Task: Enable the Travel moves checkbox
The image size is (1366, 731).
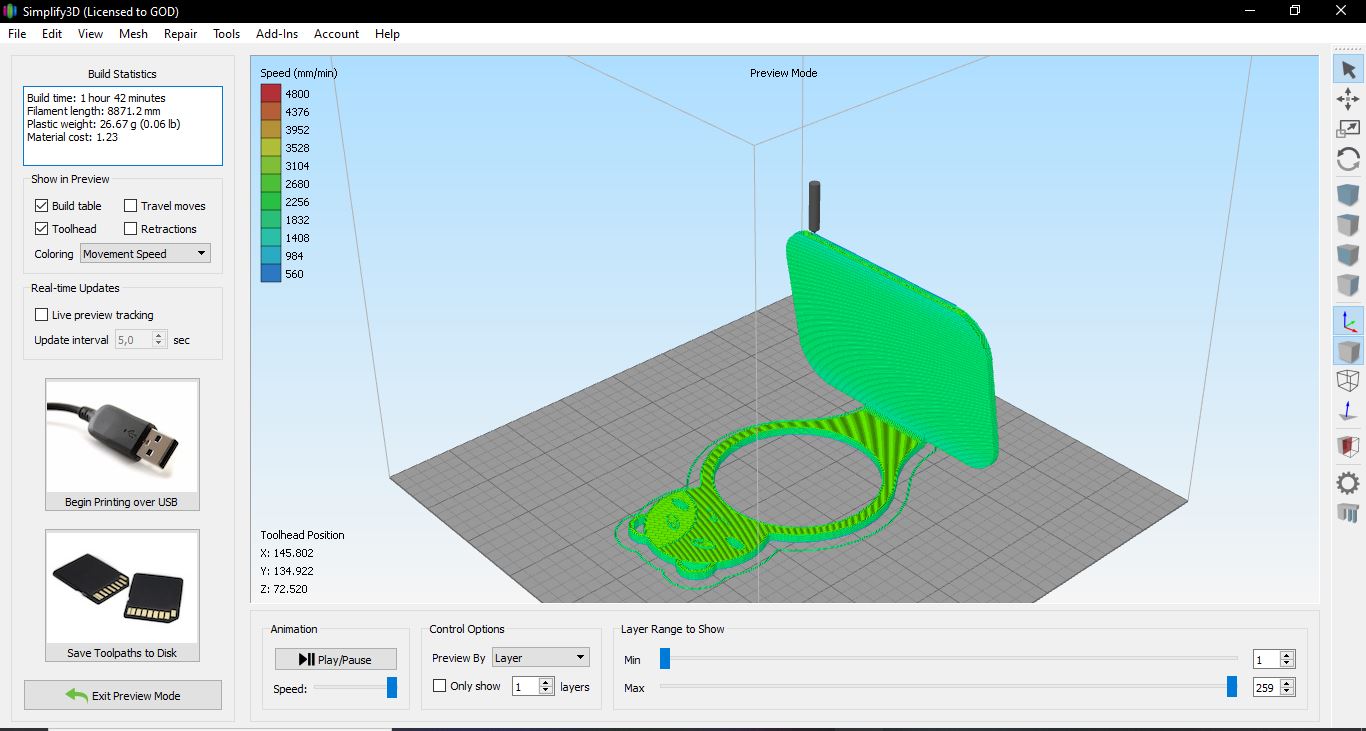Action: (x=130, y=205)
